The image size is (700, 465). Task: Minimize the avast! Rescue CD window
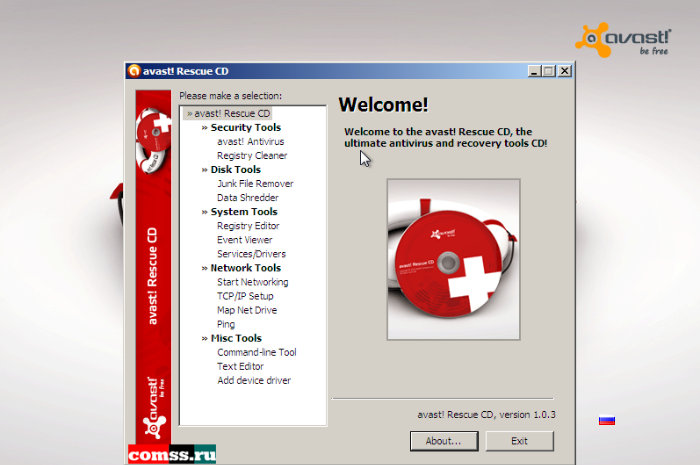coord(534,71)
